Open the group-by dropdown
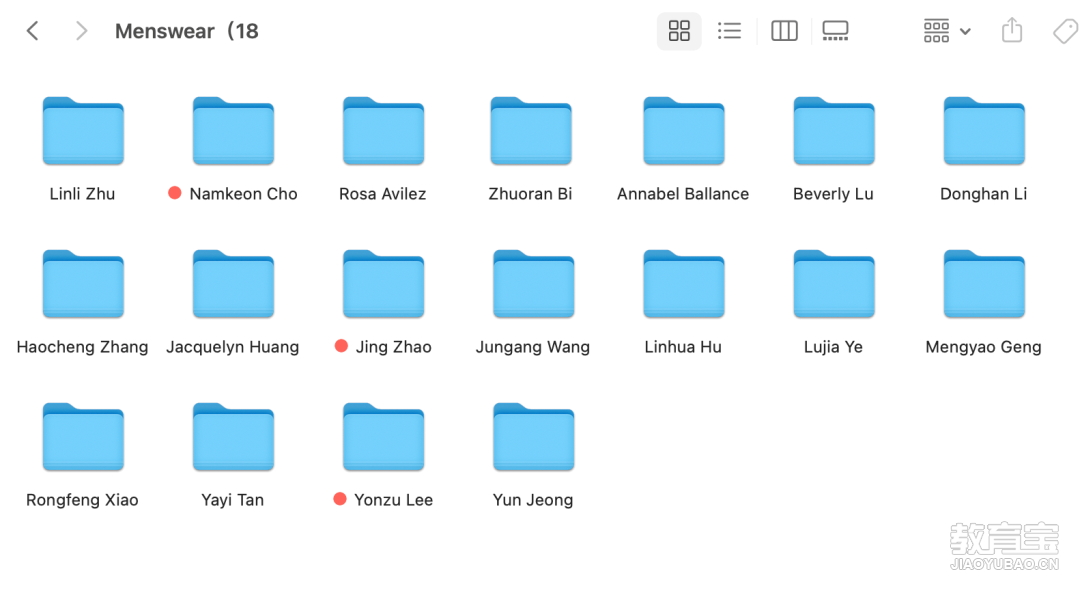Viewport: 1080px width, 593px height. coord(947,31)
